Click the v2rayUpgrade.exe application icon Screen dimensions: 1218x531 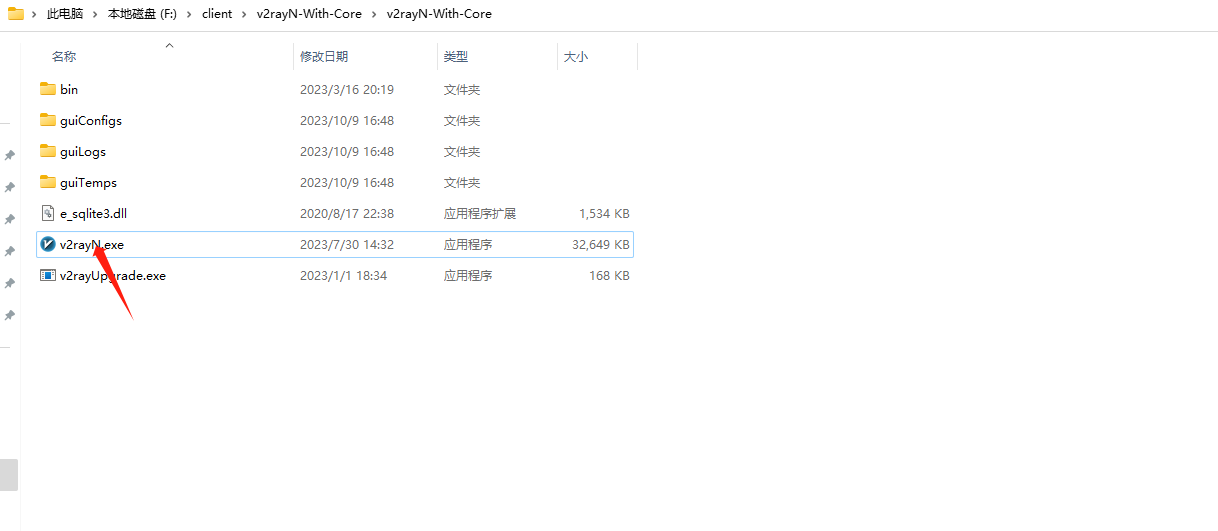(x=48, y=275)
